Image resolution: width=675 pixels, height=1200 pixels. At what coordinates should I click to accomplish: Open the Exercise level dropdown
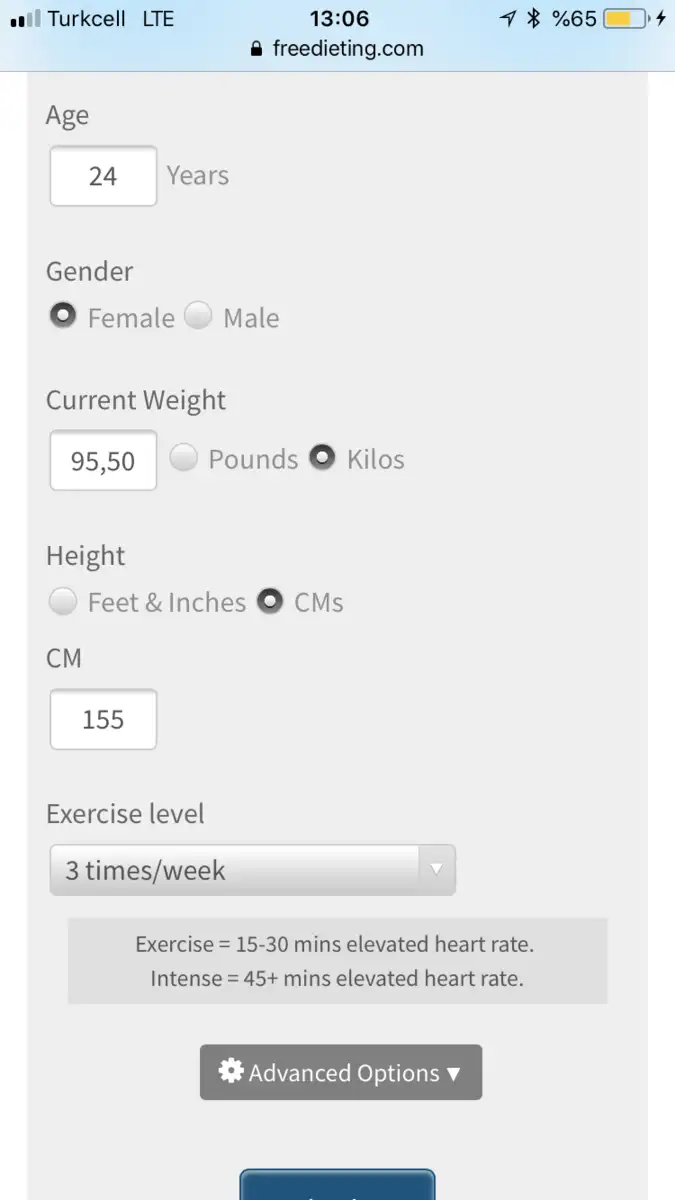(253, 870)
